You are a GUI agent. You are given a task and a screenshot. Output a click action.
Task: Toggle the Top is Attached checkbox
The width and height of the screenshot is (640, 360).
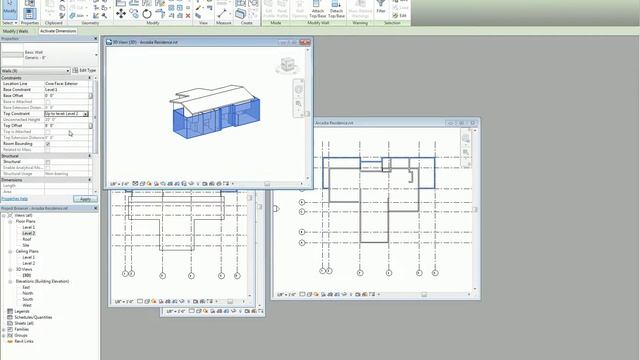[48, 132]
